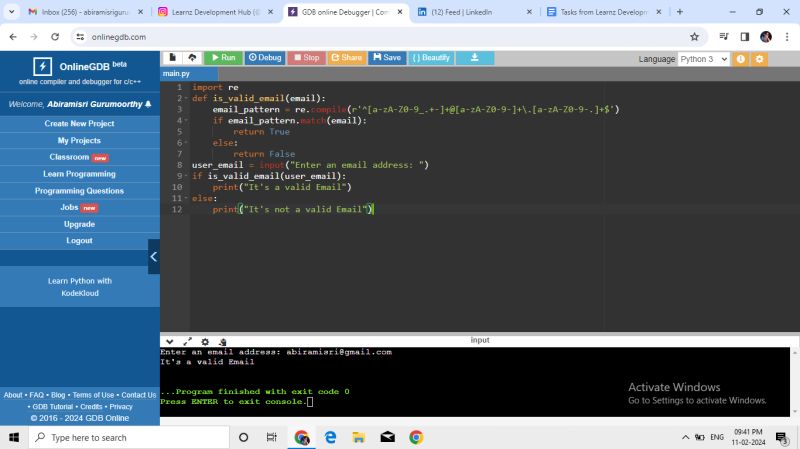Click the download code icon button
The image size is (800, 449).
[475, 58]
